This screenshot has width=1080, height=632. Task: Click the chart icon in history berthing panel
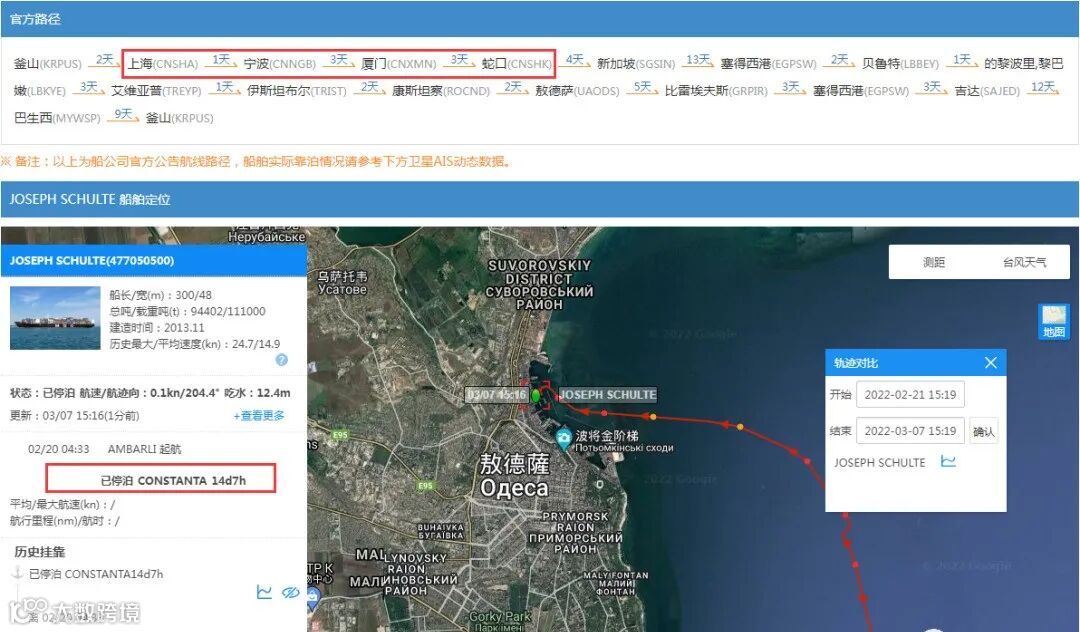pos(264,592)
